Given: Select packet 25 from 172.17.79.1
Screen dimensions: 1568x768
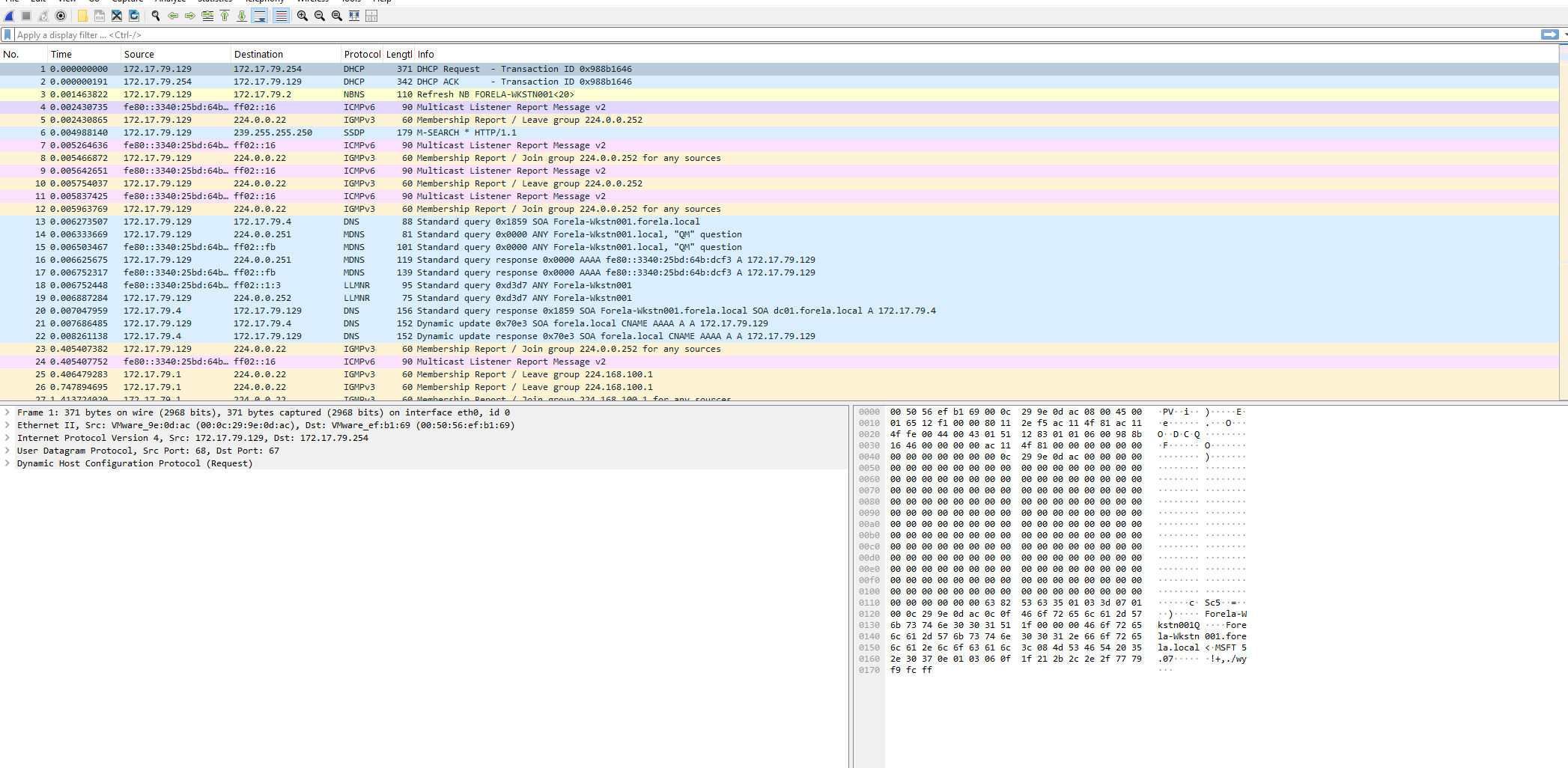Looking at the screenshot, I should (779, 374).
